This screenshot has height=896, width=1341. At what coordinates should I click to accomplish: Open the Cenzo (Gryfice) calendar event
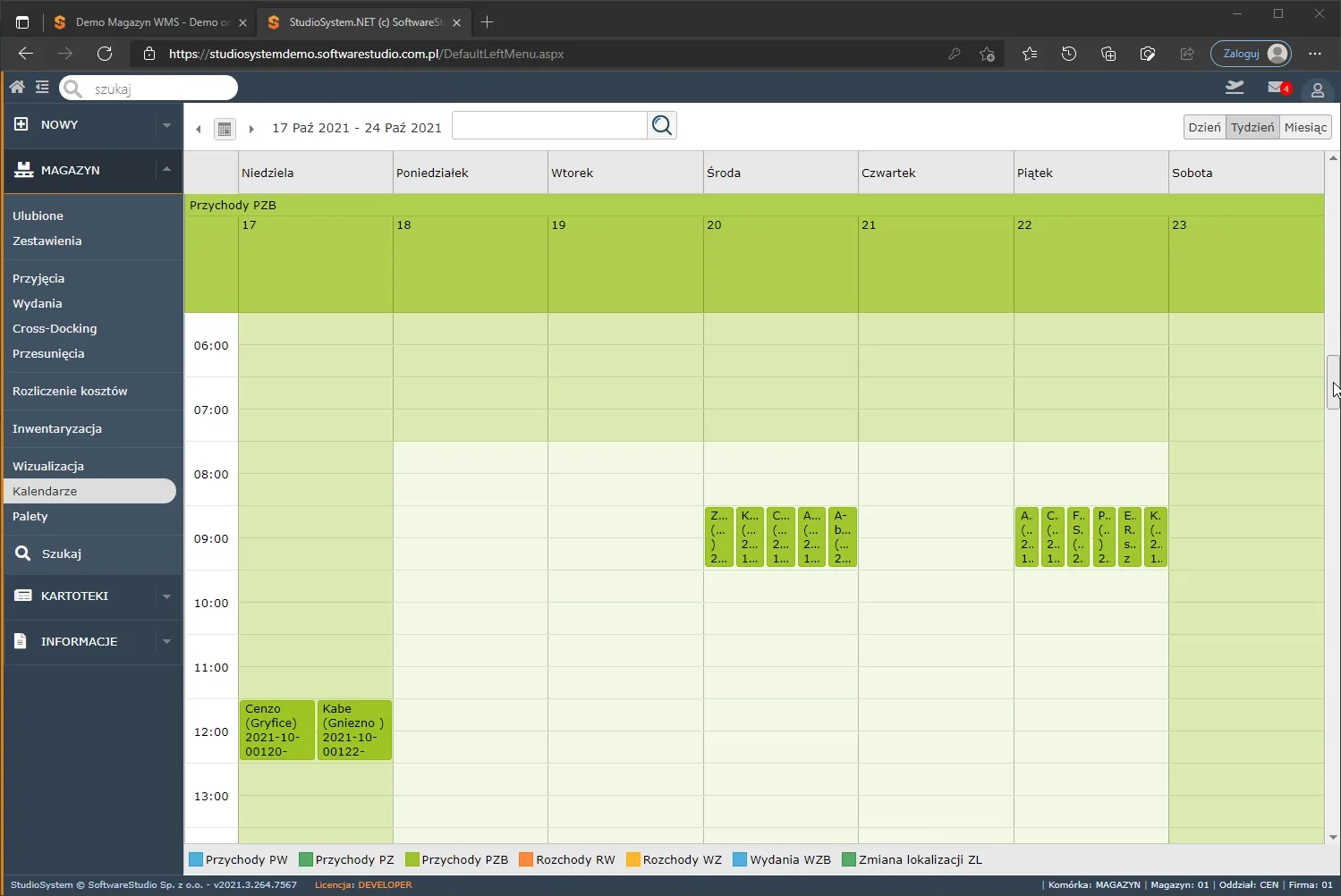click(277, 730)
